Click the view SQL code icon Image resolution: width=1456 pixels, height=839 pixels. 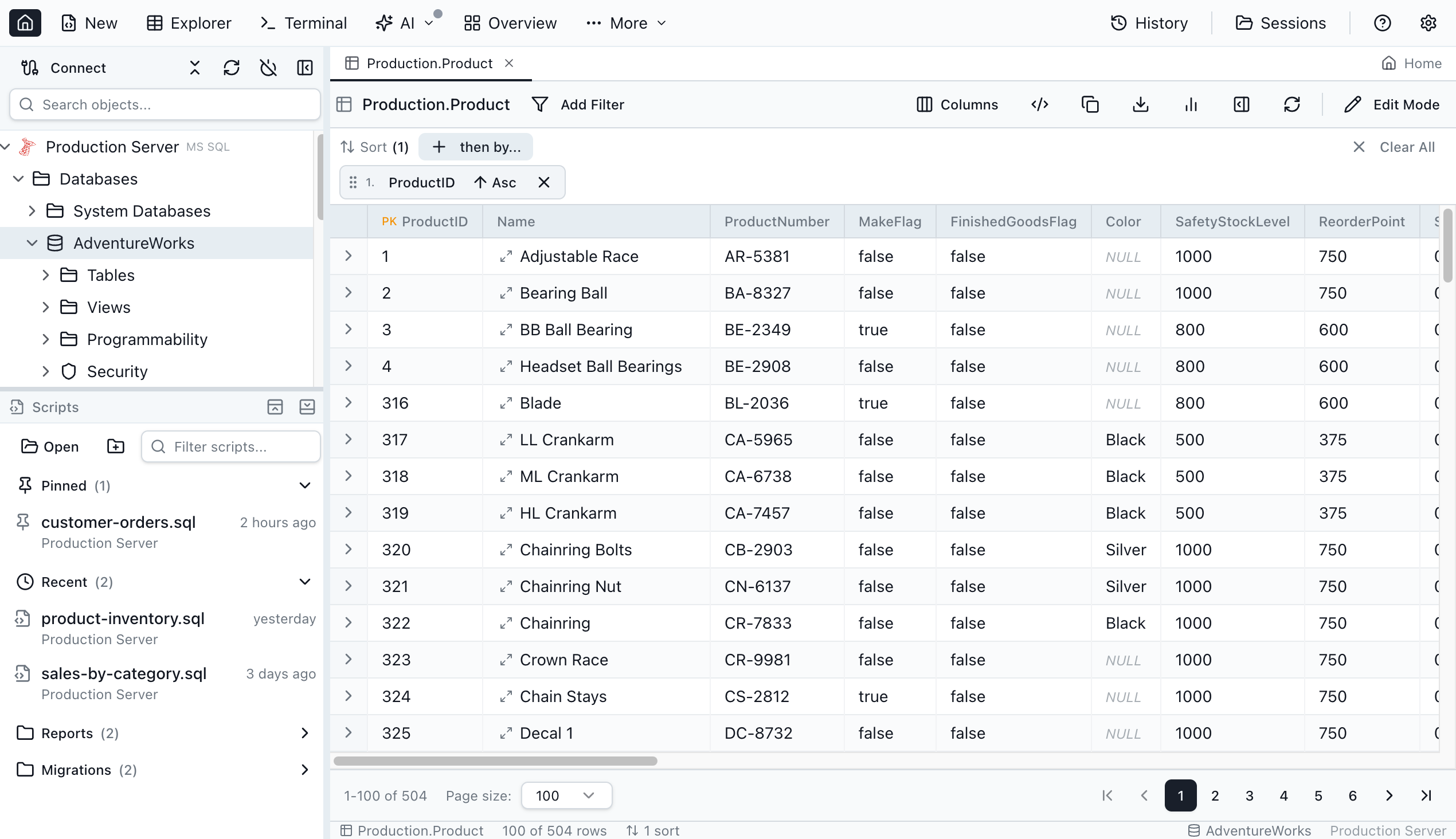tap(1039, 104)
